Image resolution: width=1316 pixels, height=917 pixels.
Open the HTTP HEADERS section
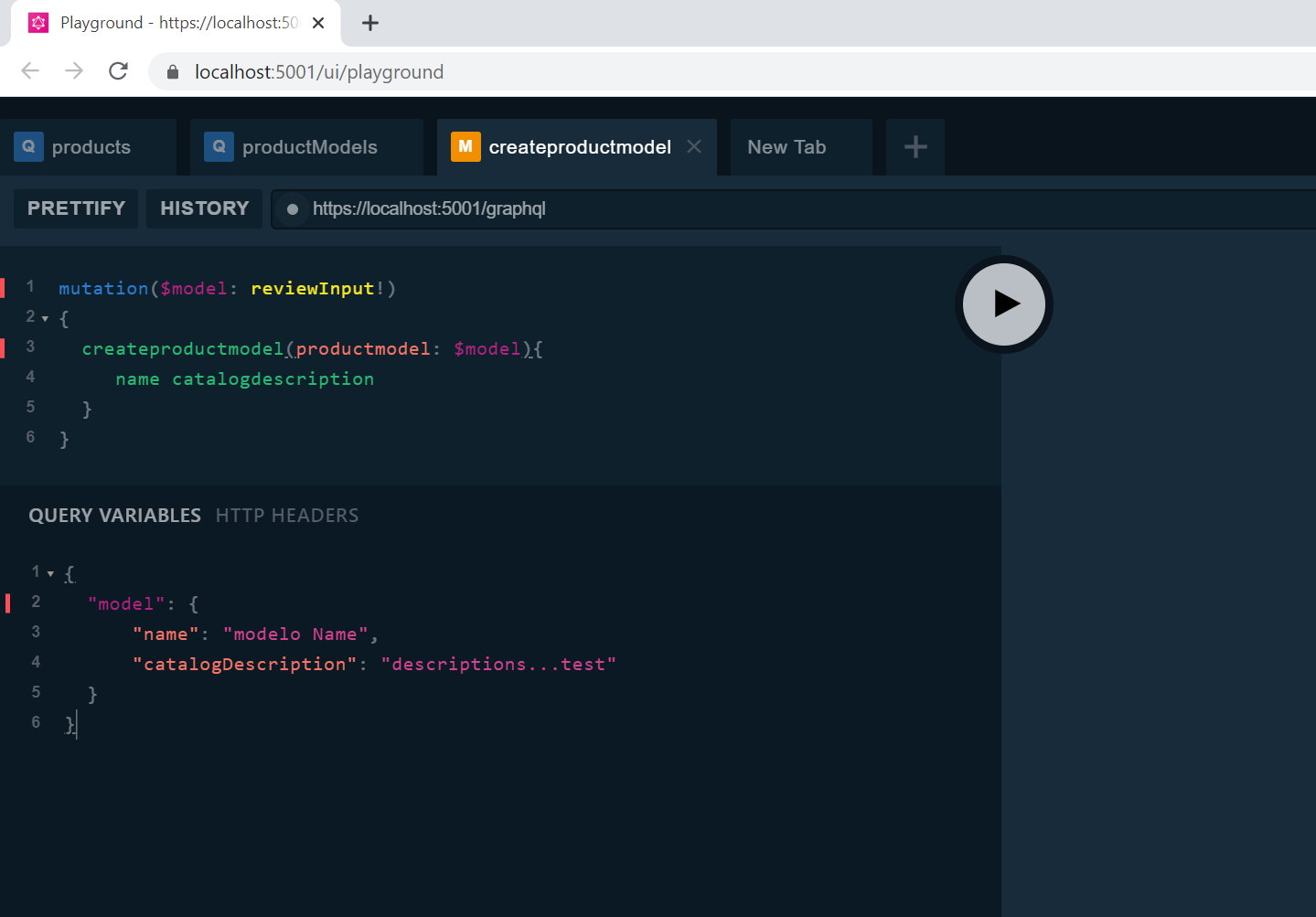287,516
